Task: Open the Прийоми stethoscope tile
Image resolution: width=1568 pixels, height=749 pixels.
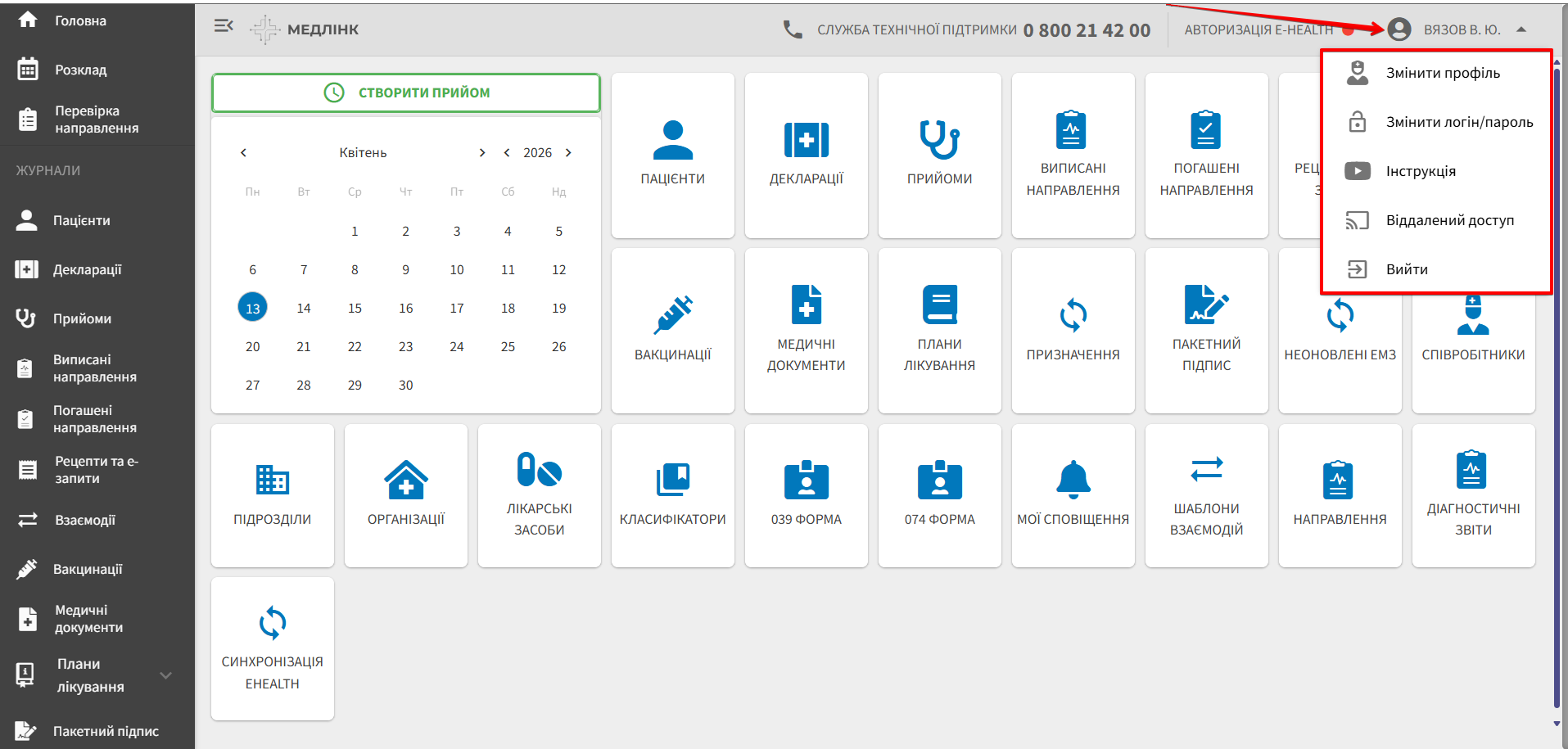Action: [939, 155]
